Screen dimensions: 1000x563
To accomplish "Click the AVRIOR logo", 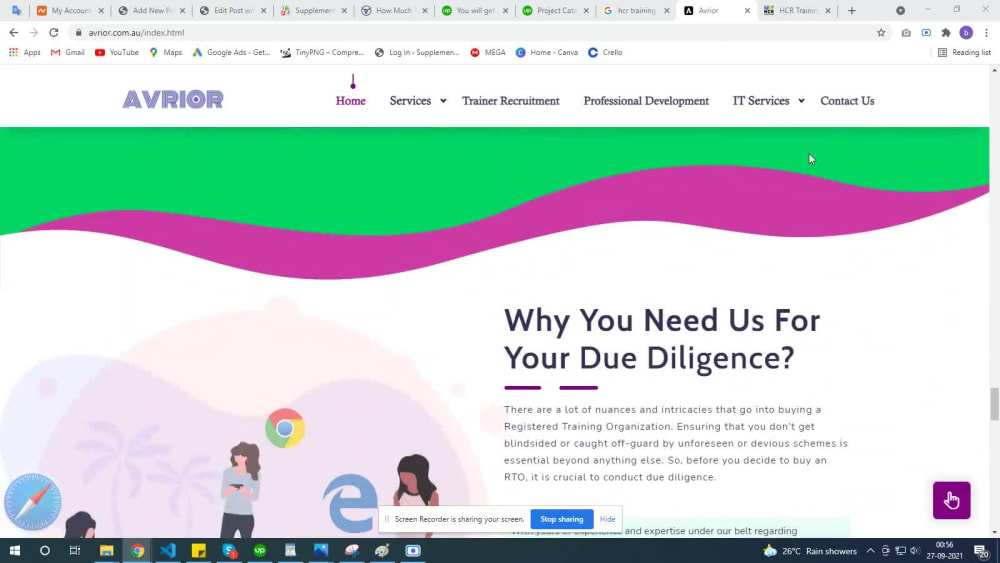I will 173,99.
